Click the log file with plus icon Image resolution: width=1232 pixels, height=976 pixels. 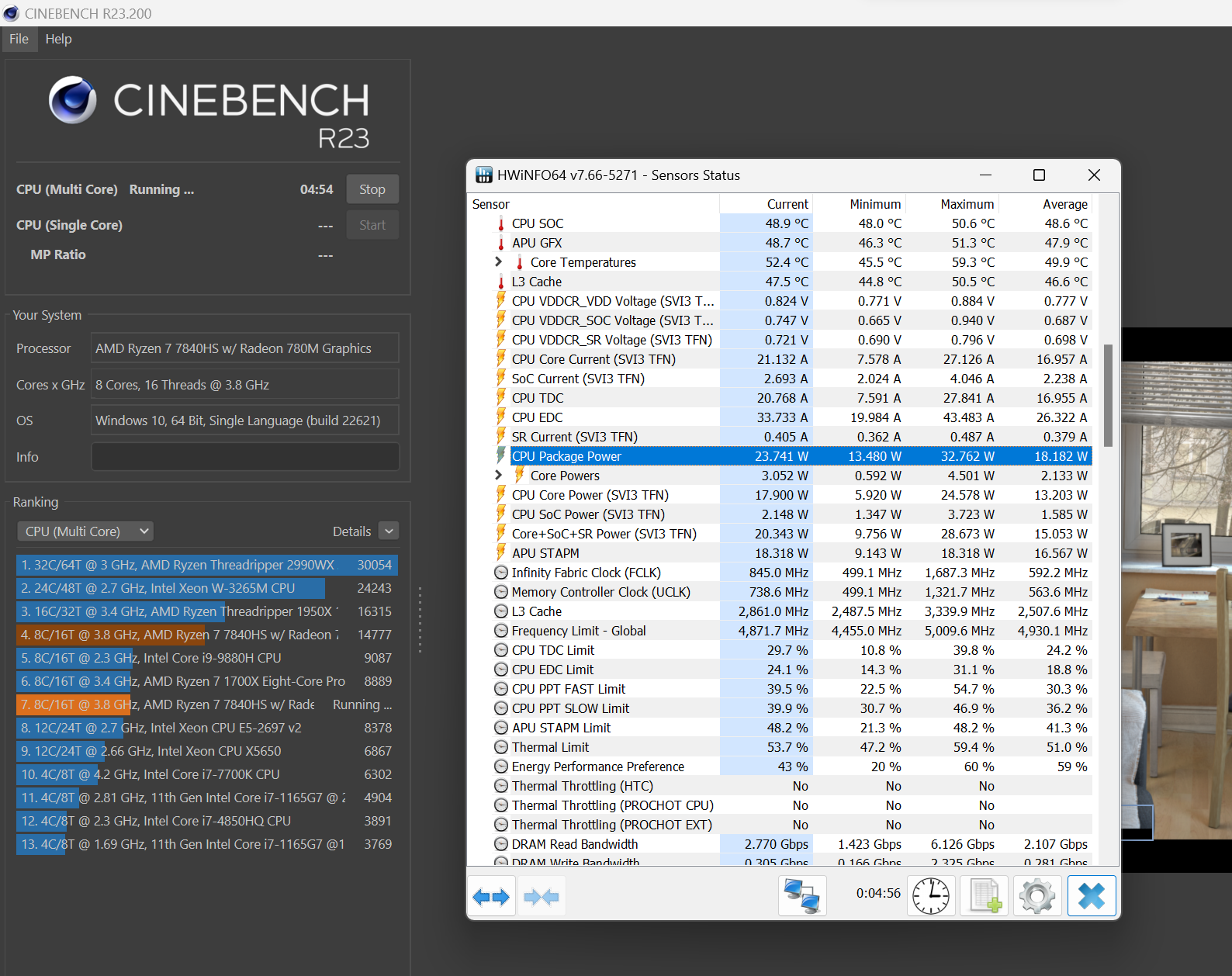pos(985,896)
